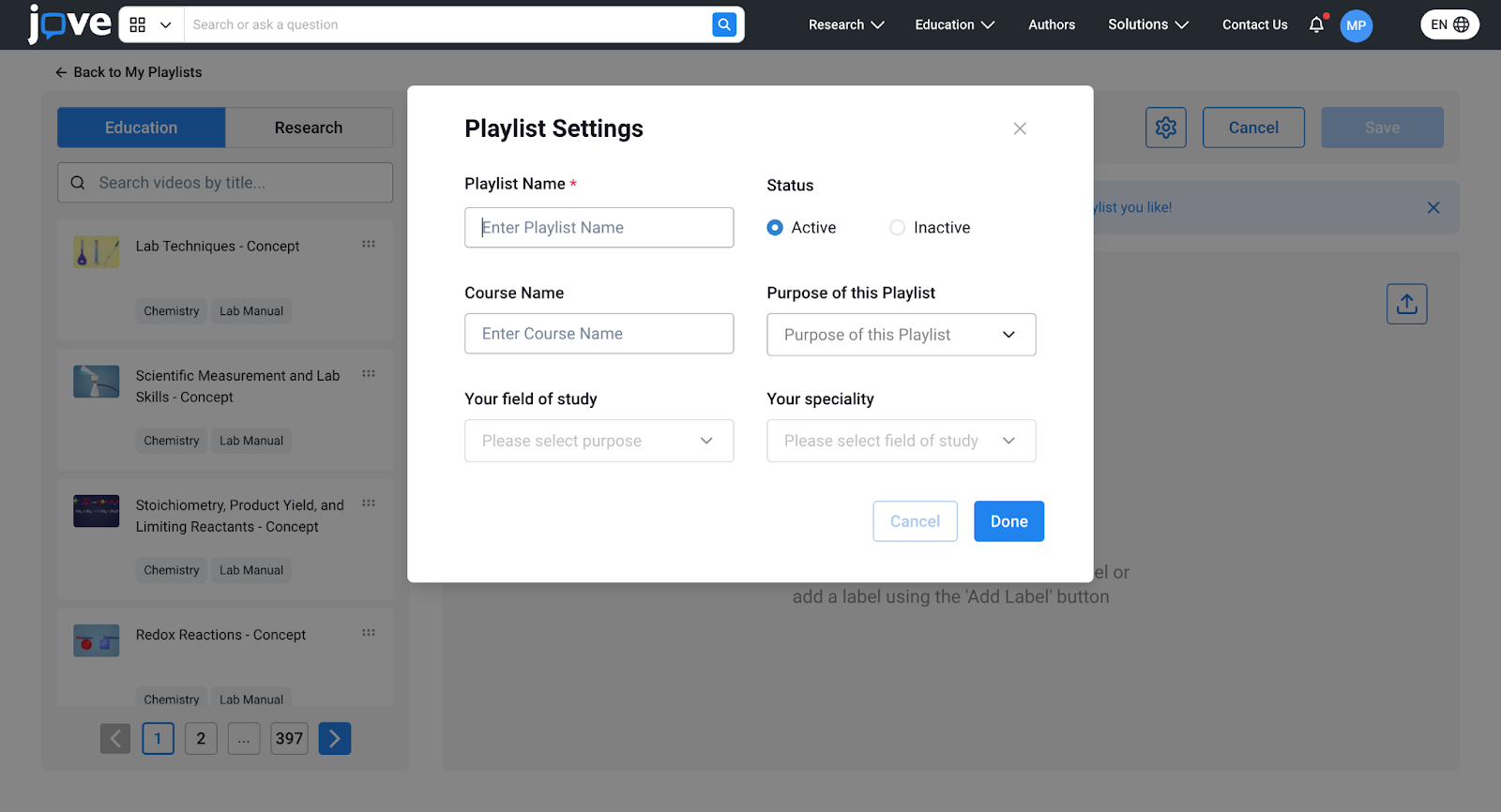Screen dimensions: 1501x812
Task: Click Contact Us in top navigation
Action: point(1254,25)
